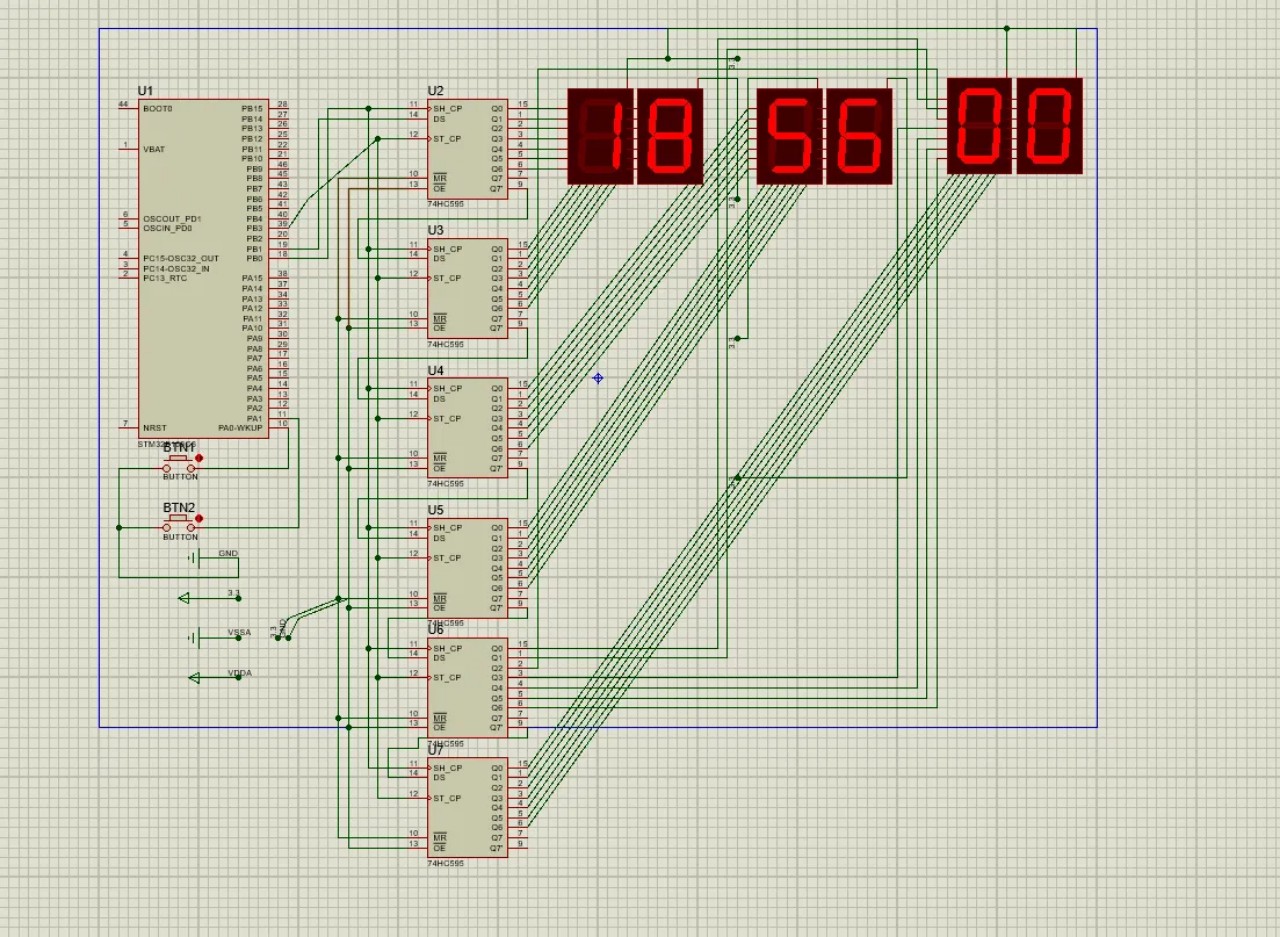The width and height of the screenshot is (1280, 937).
Task: Click the seven-segment display showing 8
Action: click(670, 136)
